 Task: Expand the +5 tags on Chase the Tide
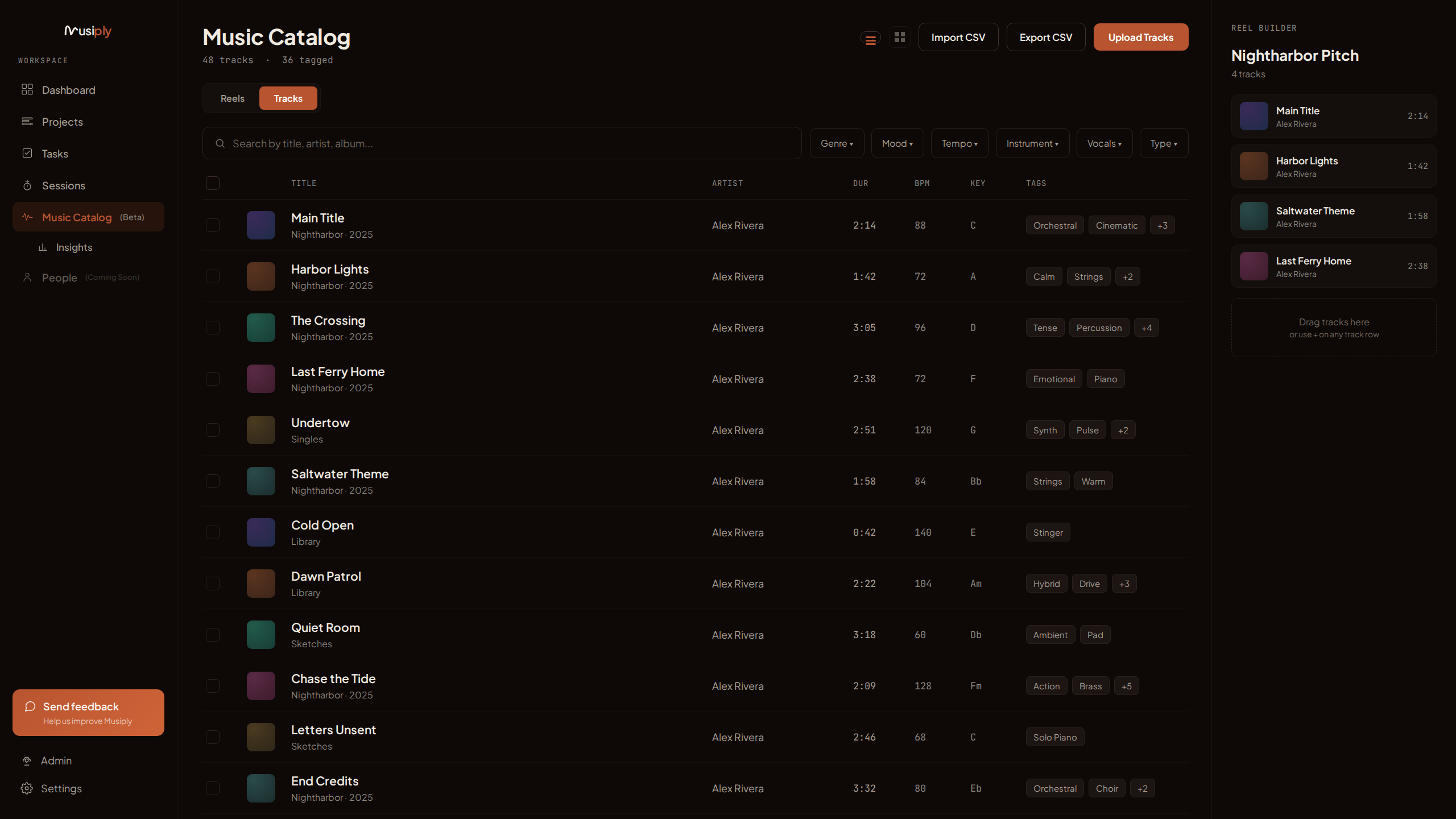1127,686
